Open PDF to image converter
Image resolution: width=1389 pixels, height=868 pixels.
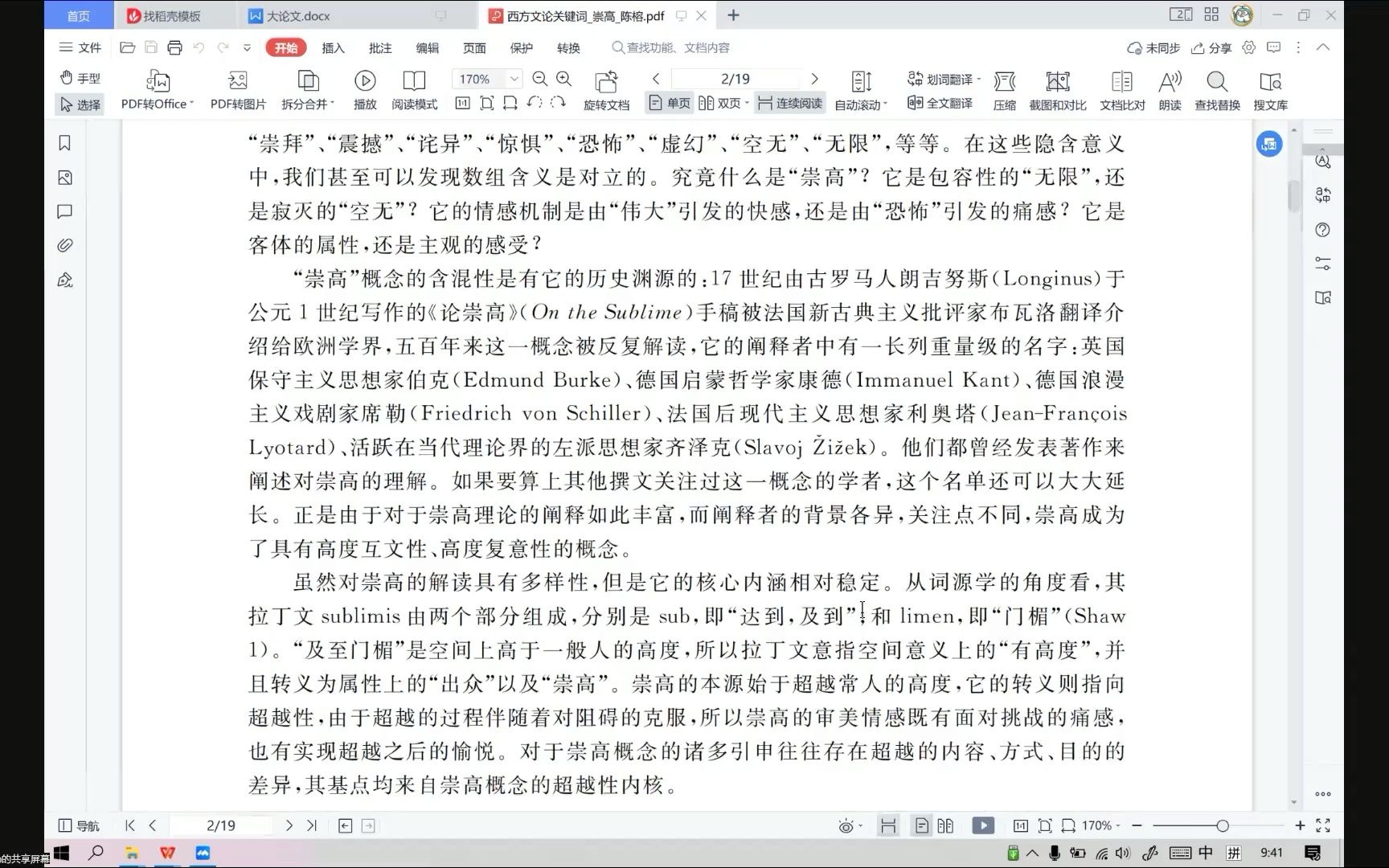238,90
